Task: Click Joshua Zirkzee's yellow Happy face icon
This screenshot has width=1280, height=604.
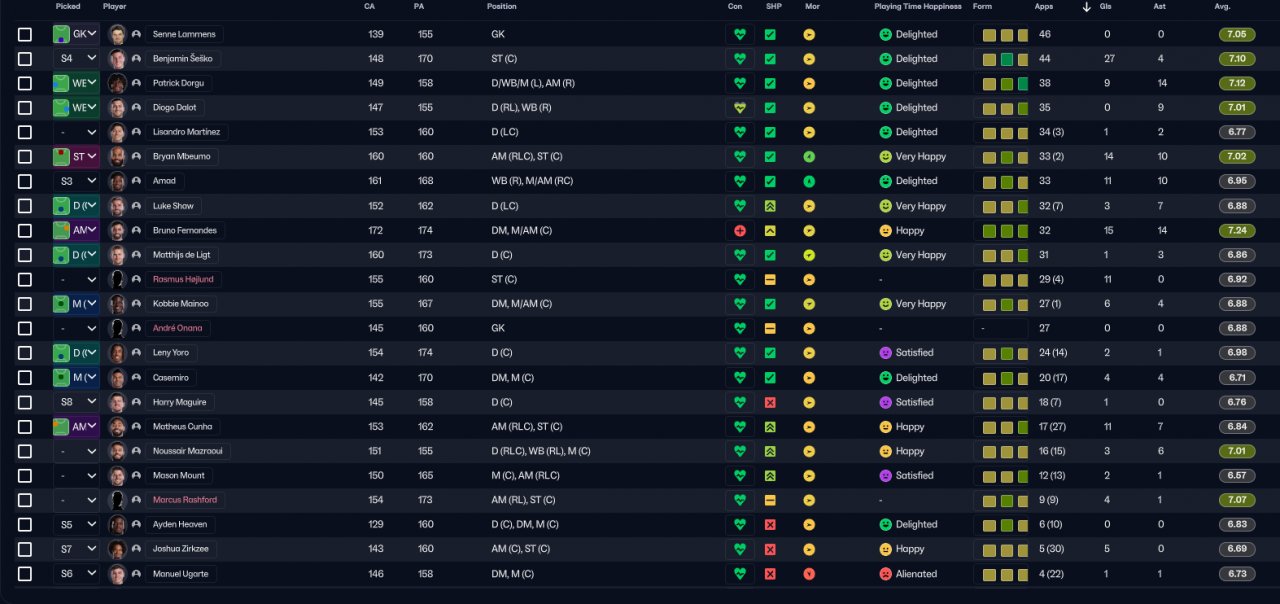Action: coord(885,549)
